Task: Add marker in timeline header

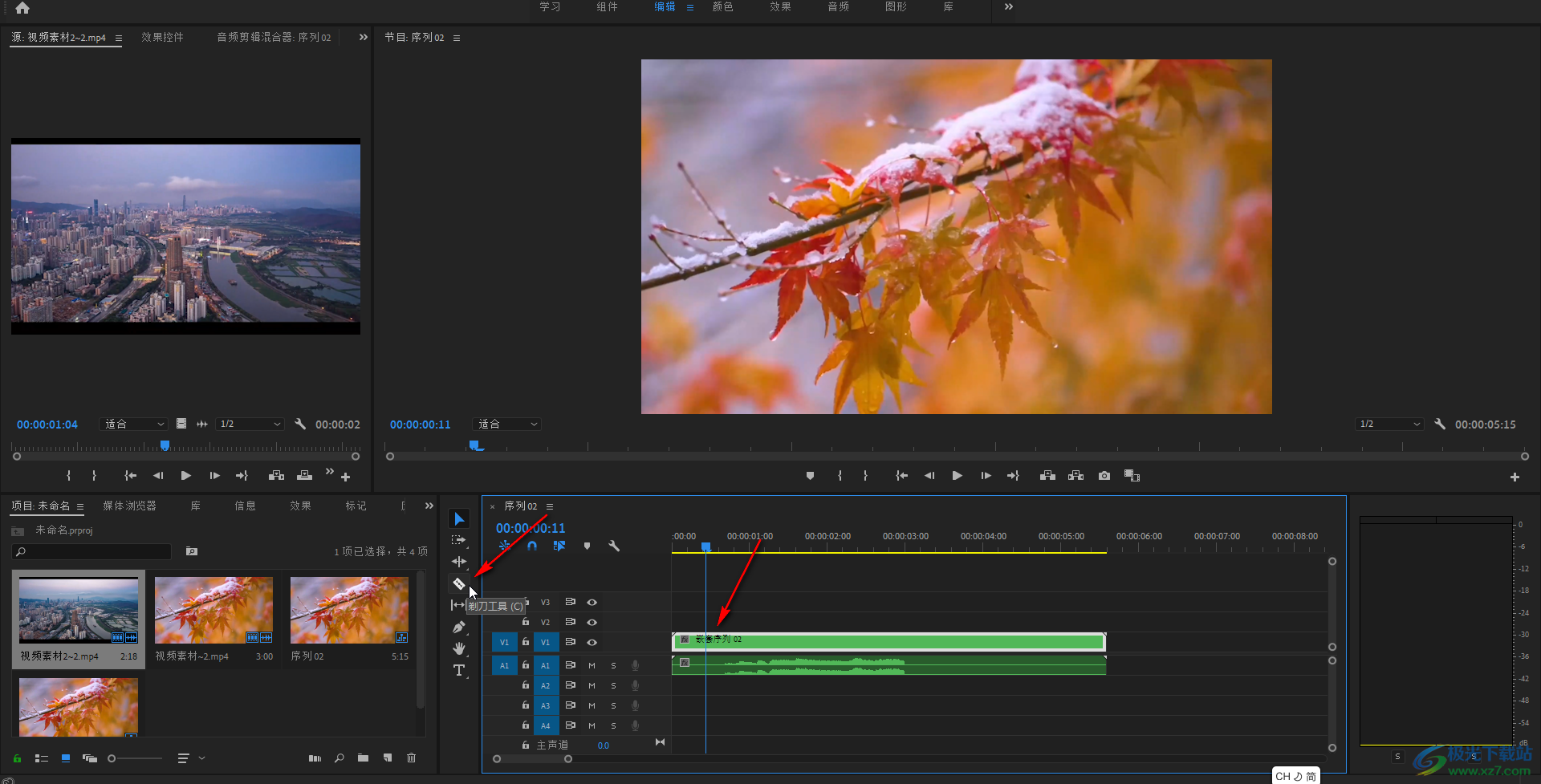Action: click(587, 546)
